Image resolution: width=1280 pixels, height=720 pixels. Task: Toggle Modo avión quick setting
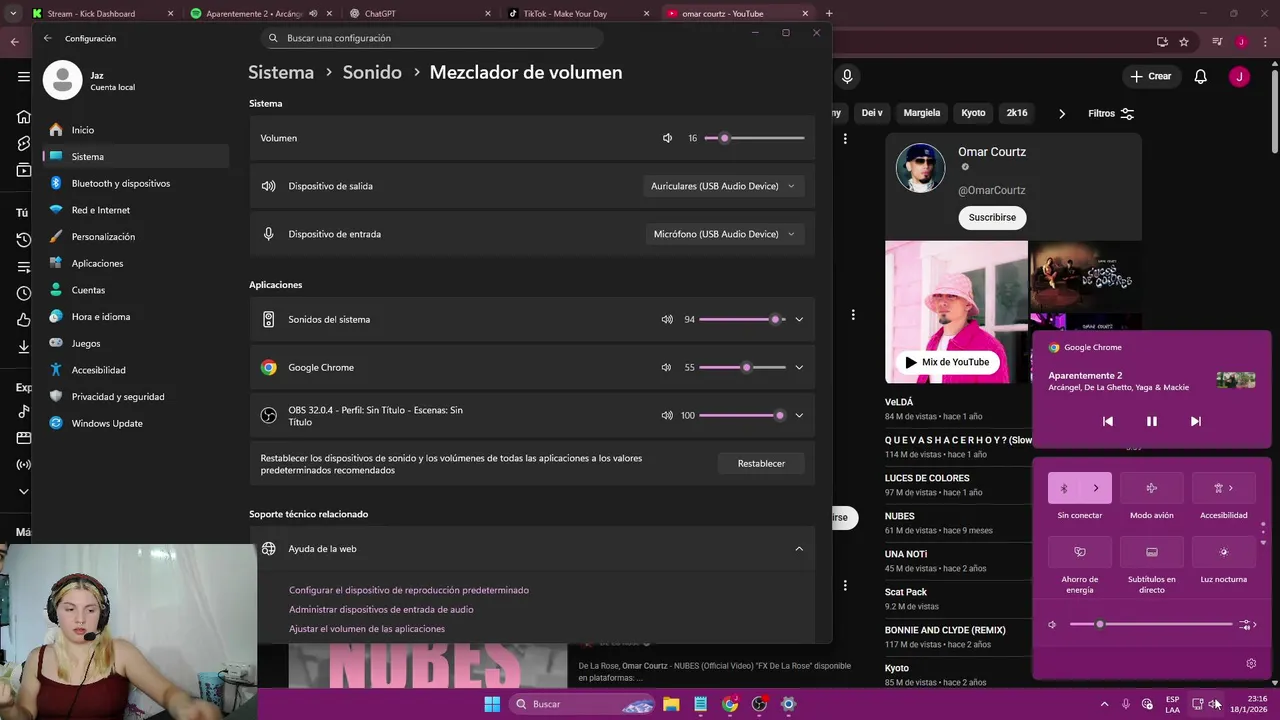click(1151, 488)
